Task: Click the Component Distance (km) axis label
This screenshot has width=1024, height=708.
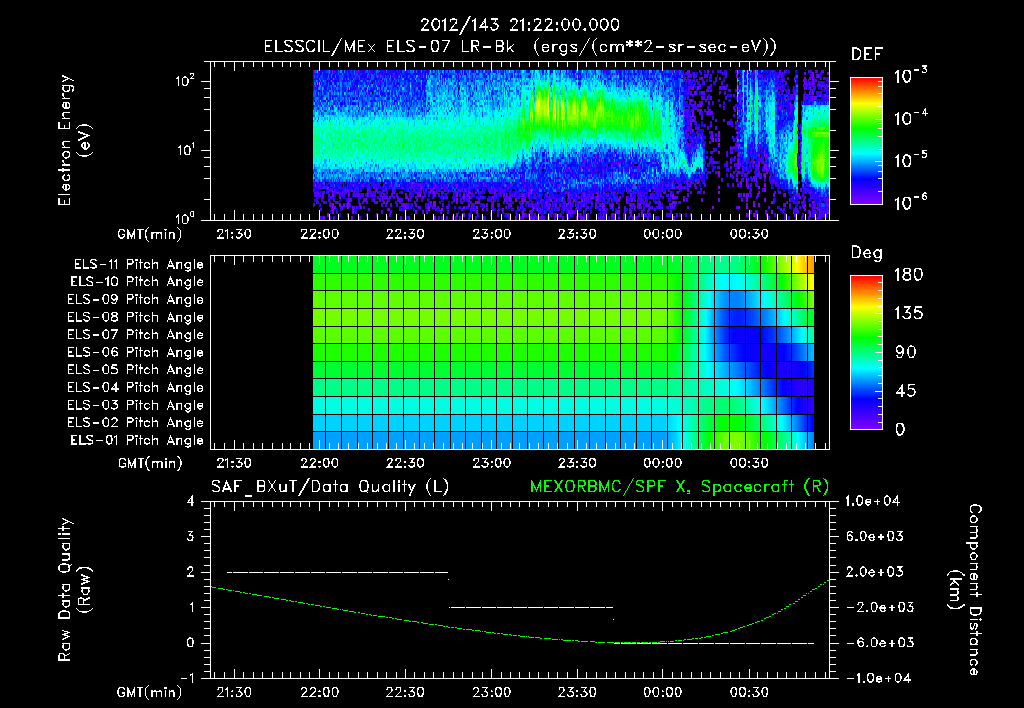Action: (x=965, y=590)
